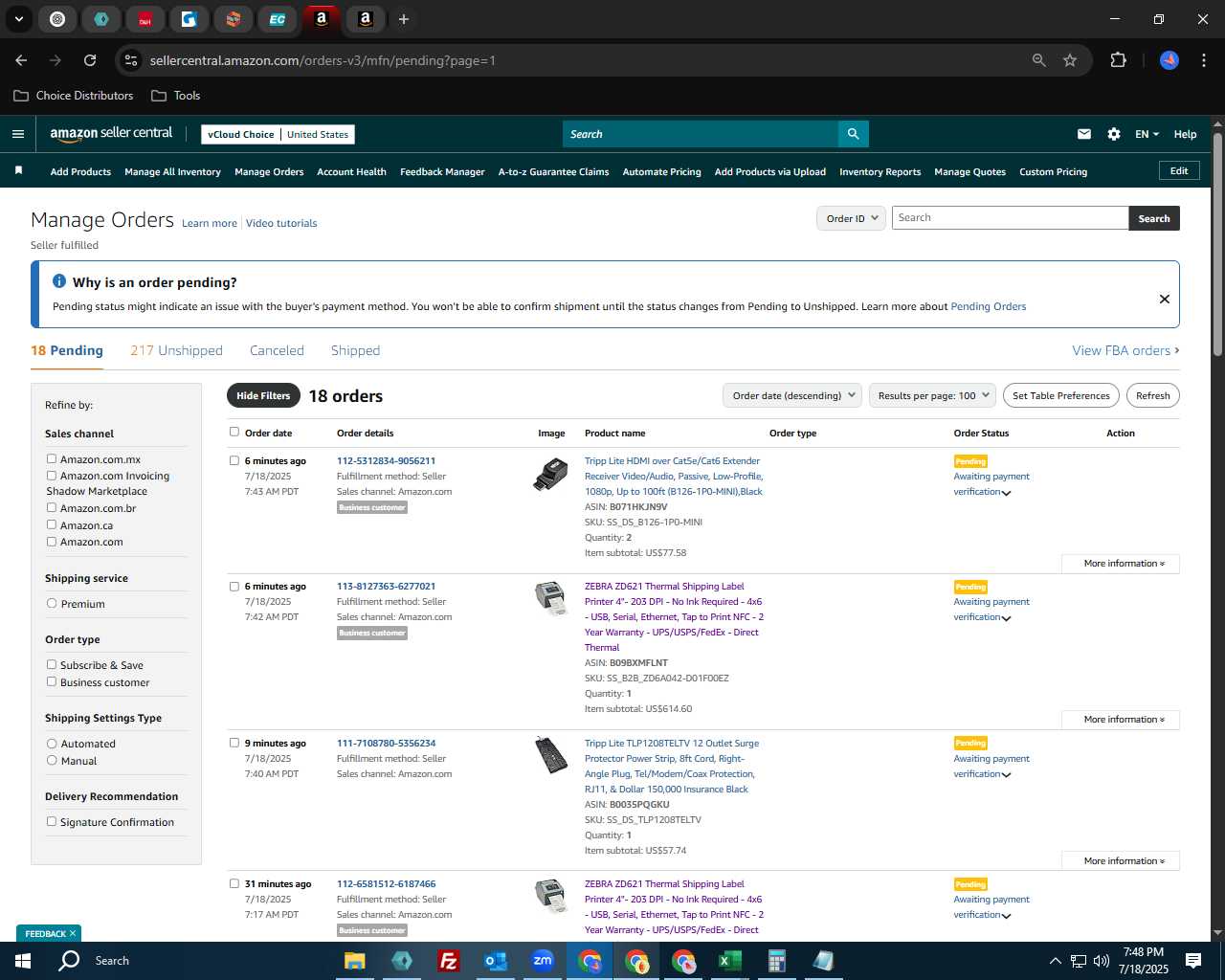The height and width of the screenshot is (980, 1225).
Task: Click the bookmark icon on navigation bar
Action: tap(18, 171)
